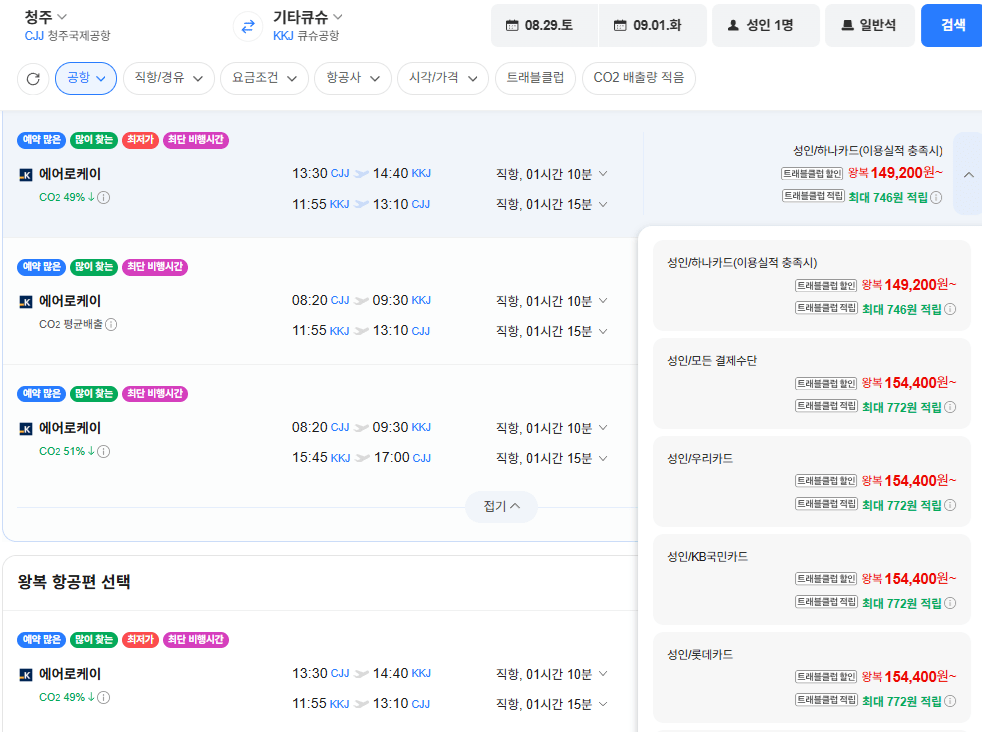
Task: Open the 직항/경유 filter dropdown
Action: (169, 78)
